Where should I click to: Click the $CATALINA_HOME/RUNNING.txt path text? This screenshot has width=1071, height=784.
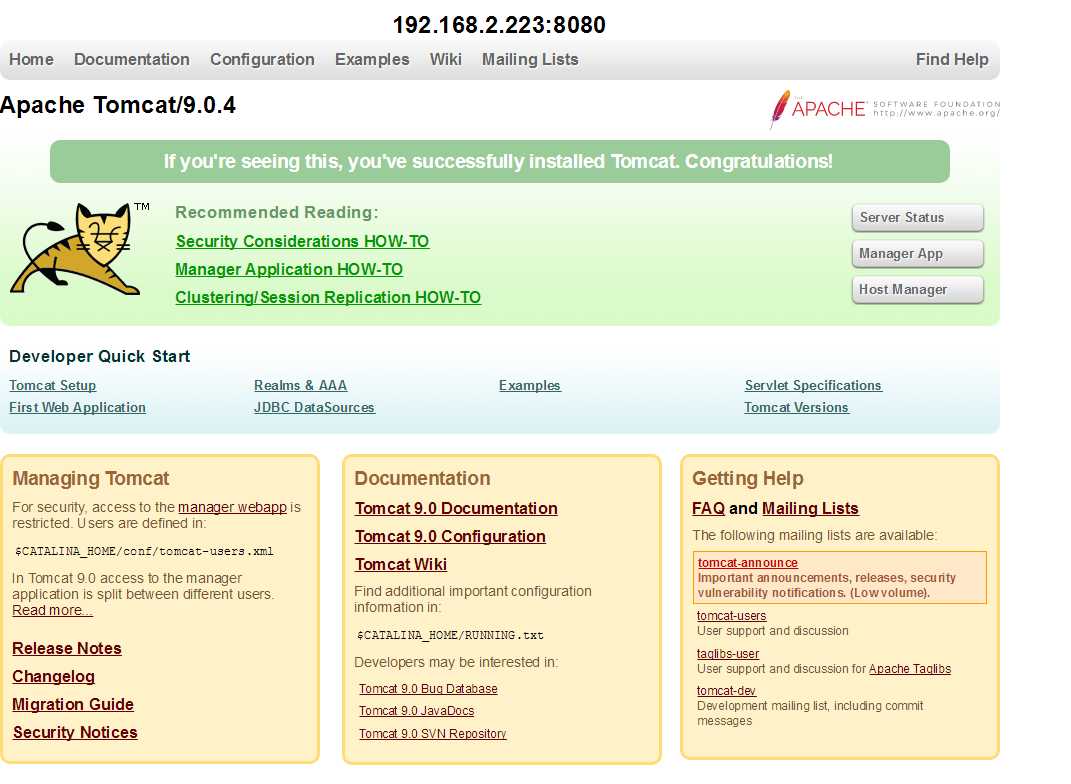point(450,635)
